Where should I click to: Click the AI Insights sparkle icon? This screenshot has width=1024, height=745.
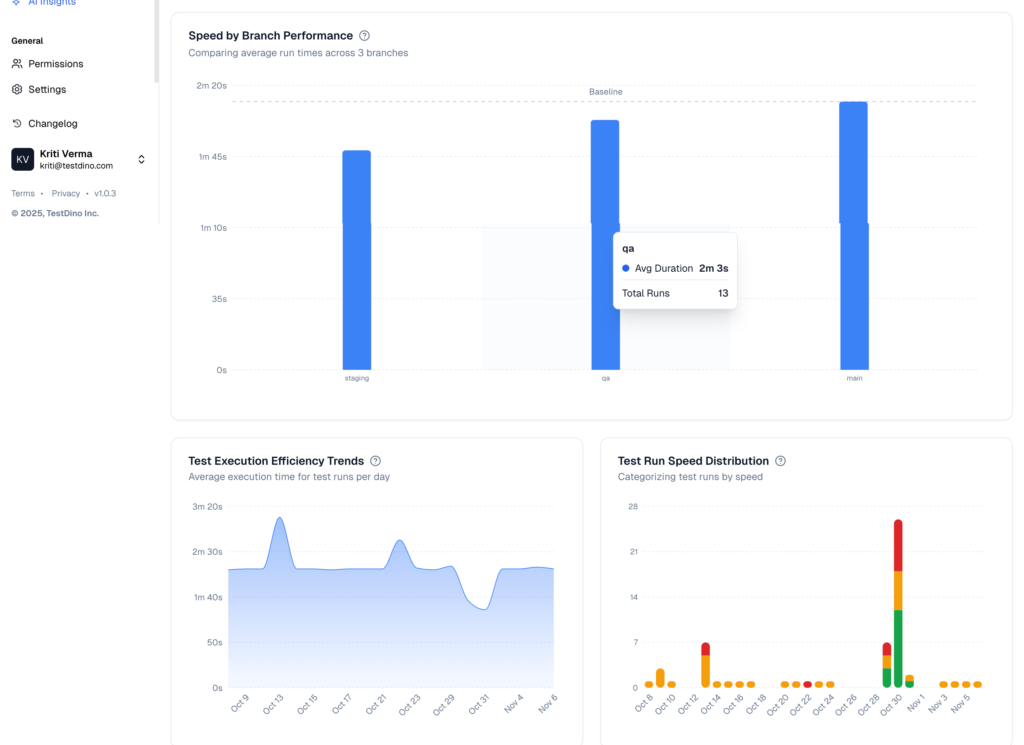pos(16,3)
